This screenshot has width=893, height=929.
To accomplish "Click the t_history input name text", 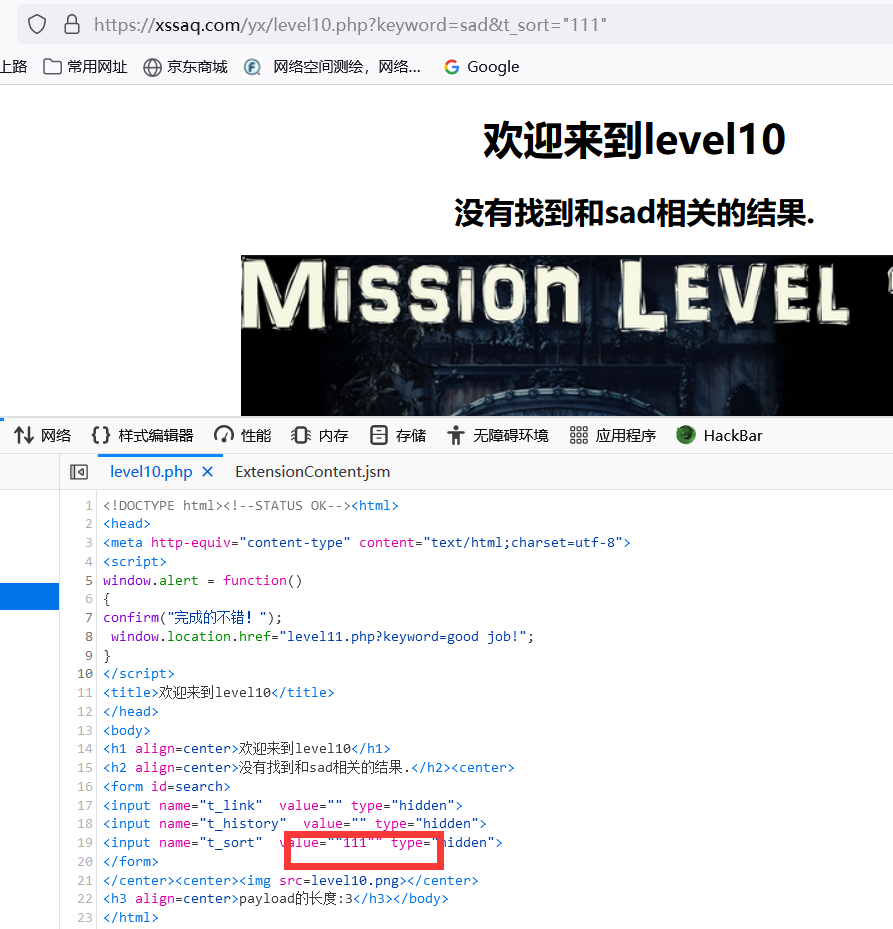I will [x=242, y=824].
